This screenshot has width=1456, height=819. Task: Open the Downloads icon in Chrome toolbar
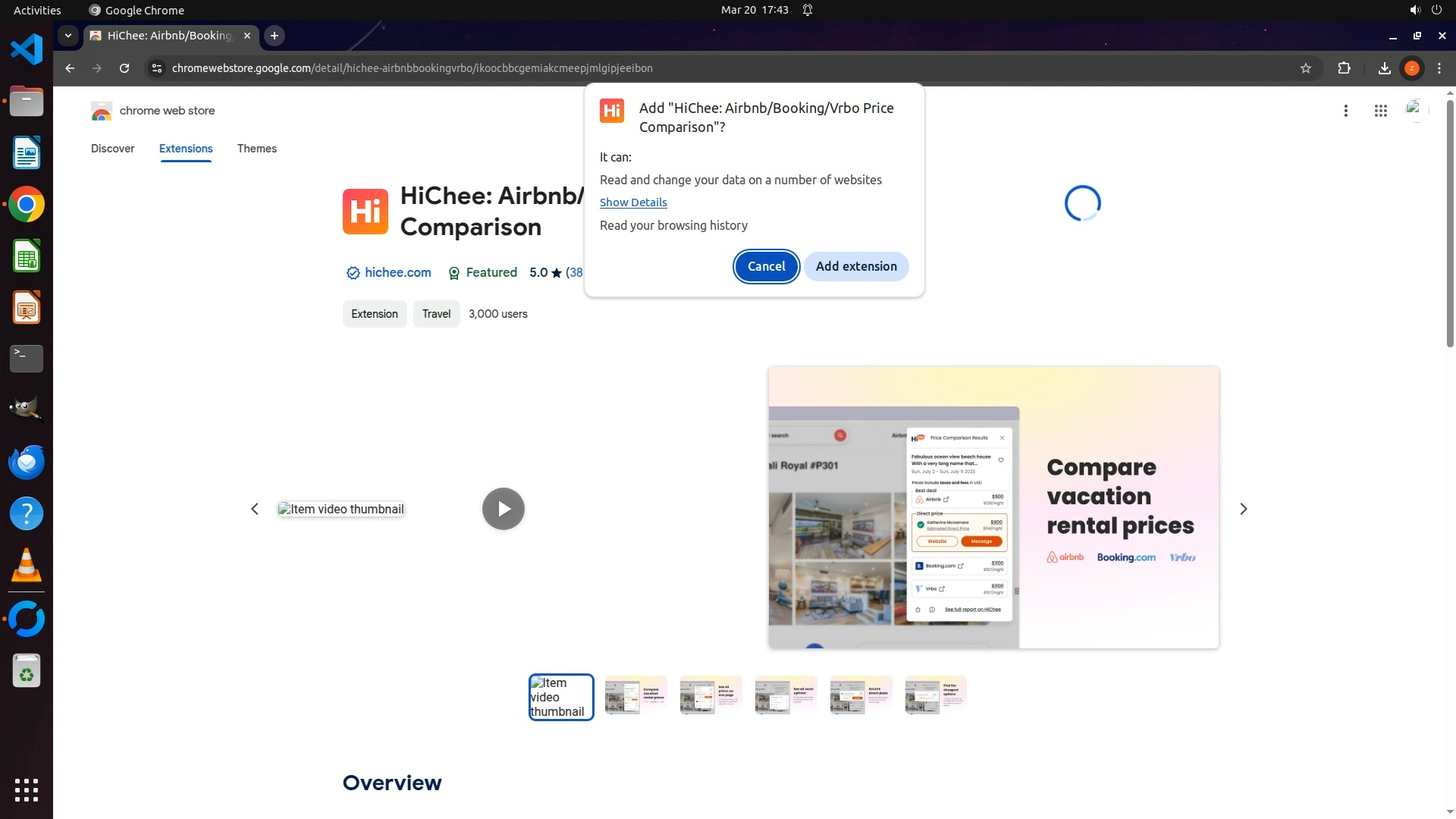[x=1384, y=68]
